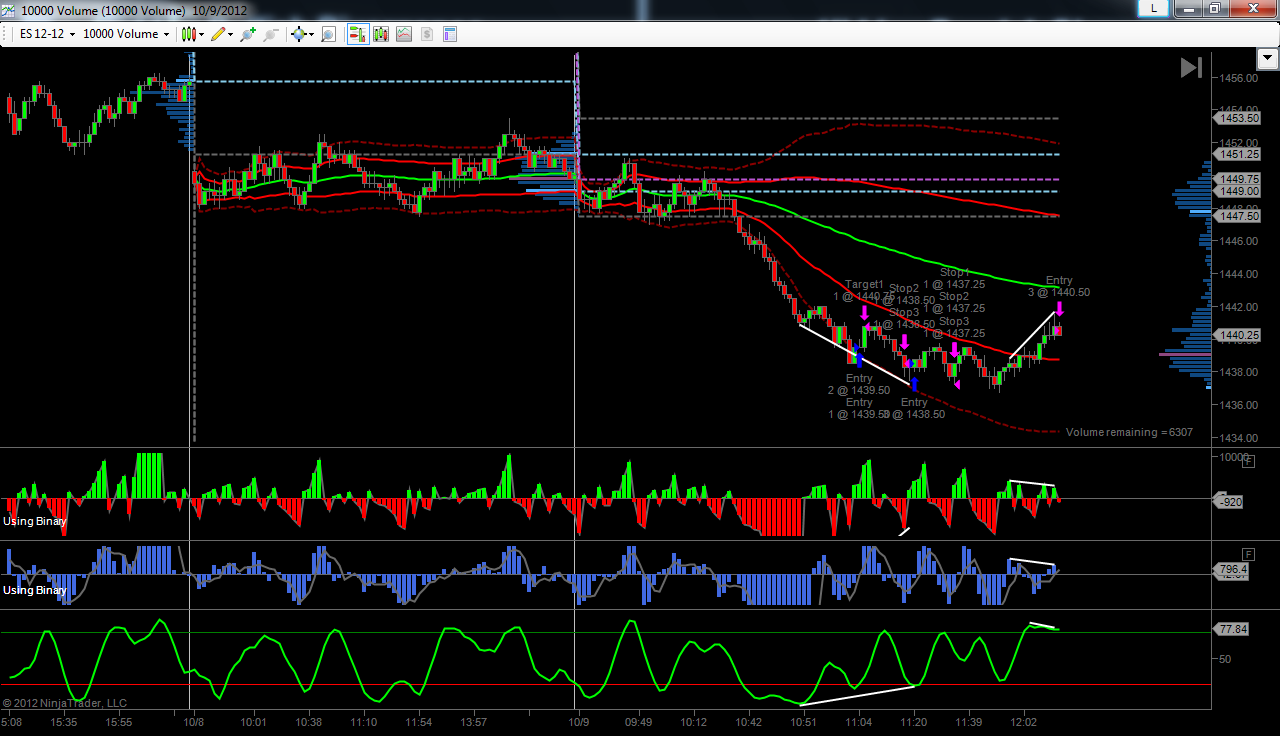Click the Using Binary label in blue panel
Viewport: 1284px width, 736px height.
(35, 590)
